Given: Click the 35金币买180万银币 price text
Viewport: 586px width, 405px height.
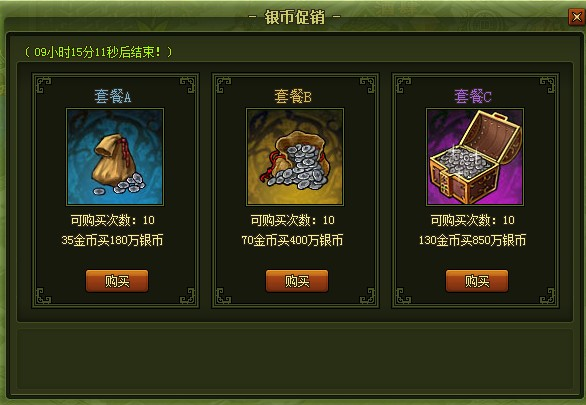Looking at the screenshot, I should (112, 240).
